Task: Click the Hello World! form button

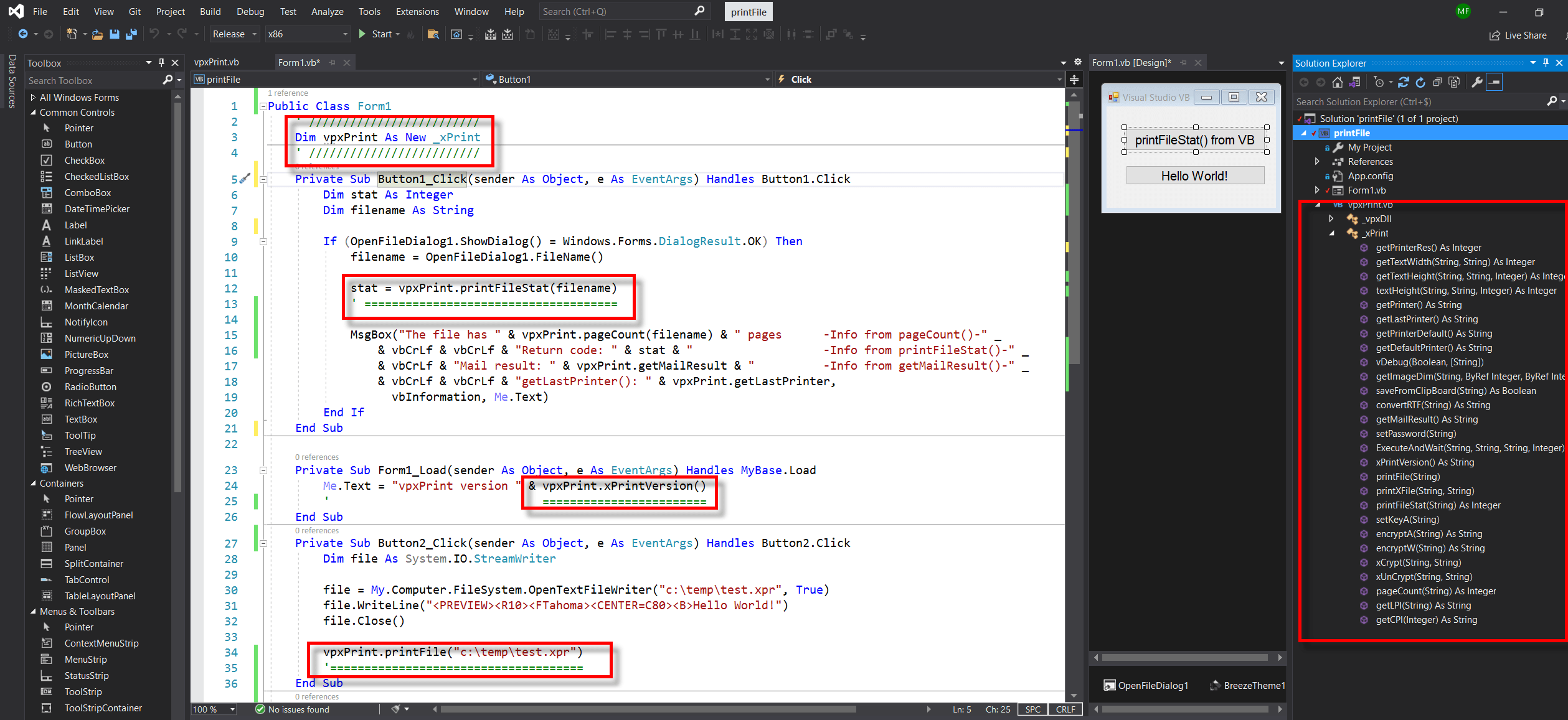Action: (1194, 176)
